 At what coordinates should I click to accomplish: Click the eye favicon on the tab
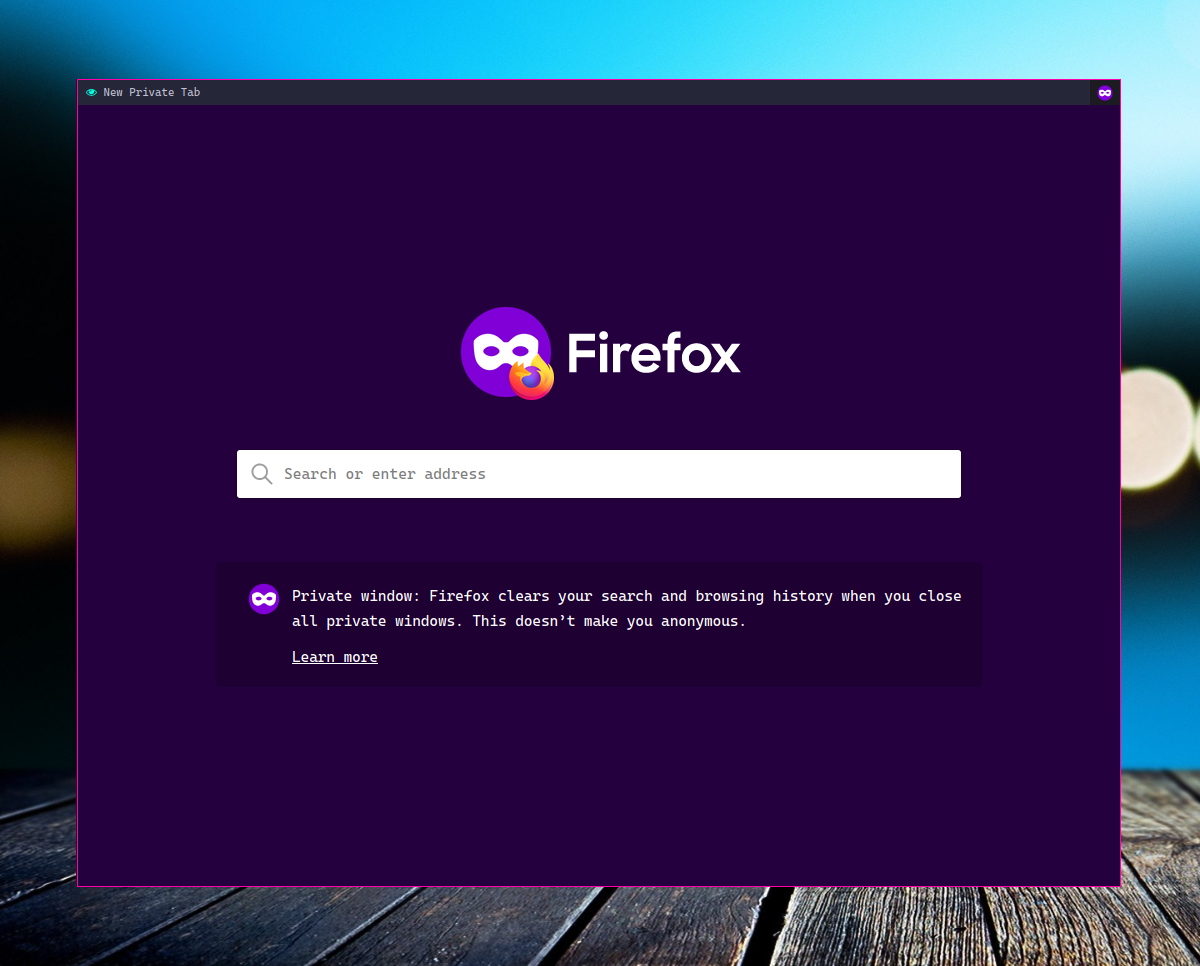[91, 92]
